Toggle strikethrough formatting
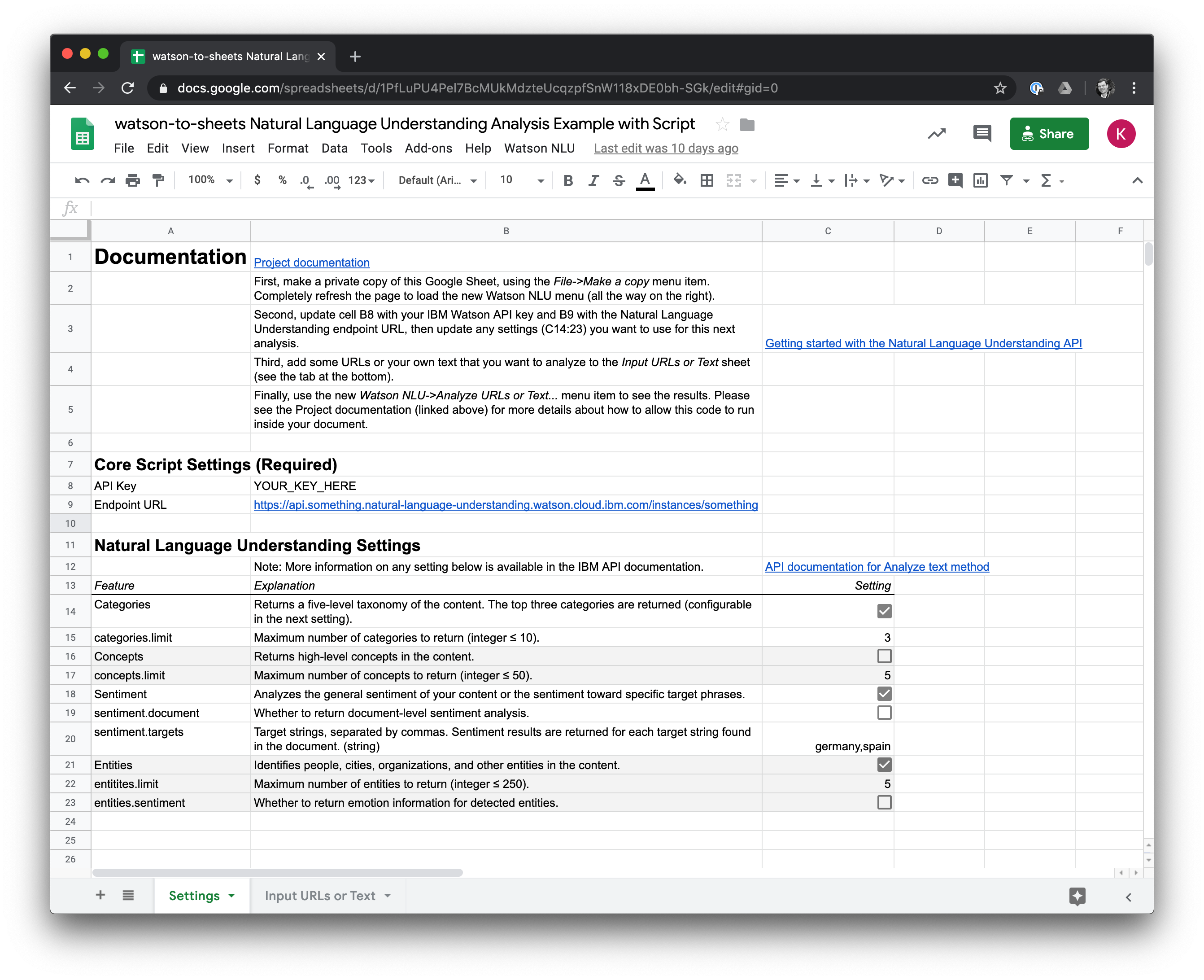Screen dimensions: 1204x980 point(618,181)
